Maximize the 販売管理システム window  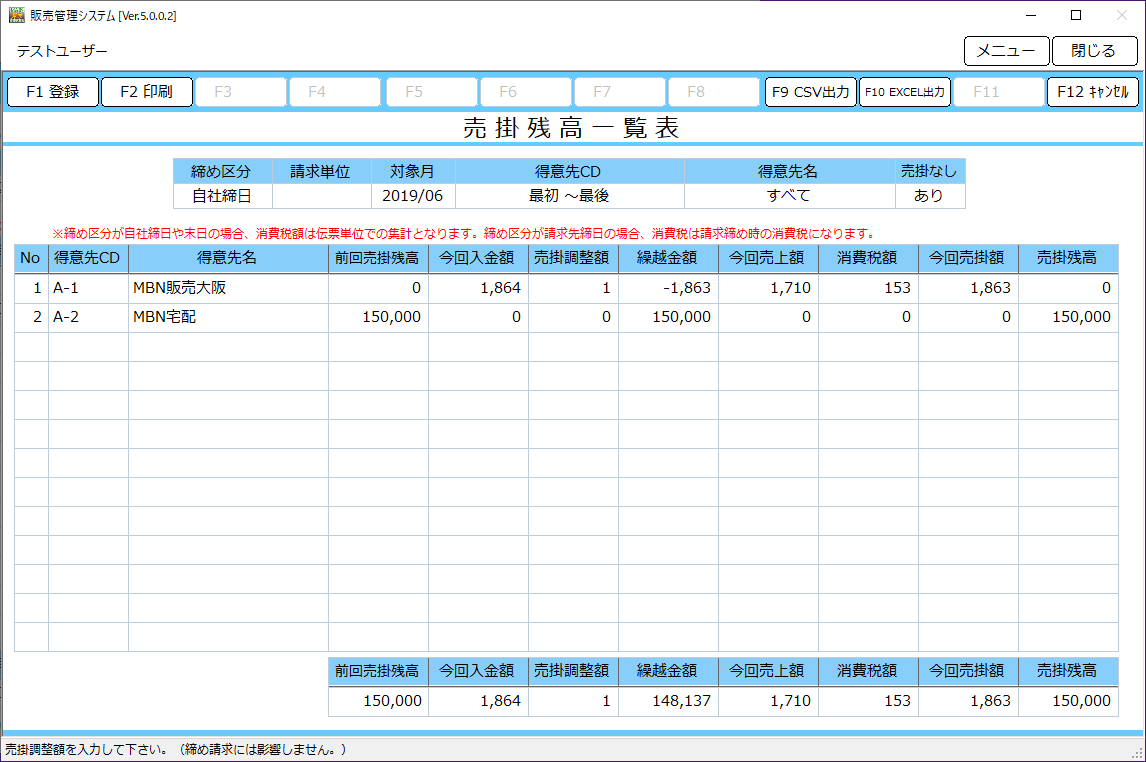1076,15
